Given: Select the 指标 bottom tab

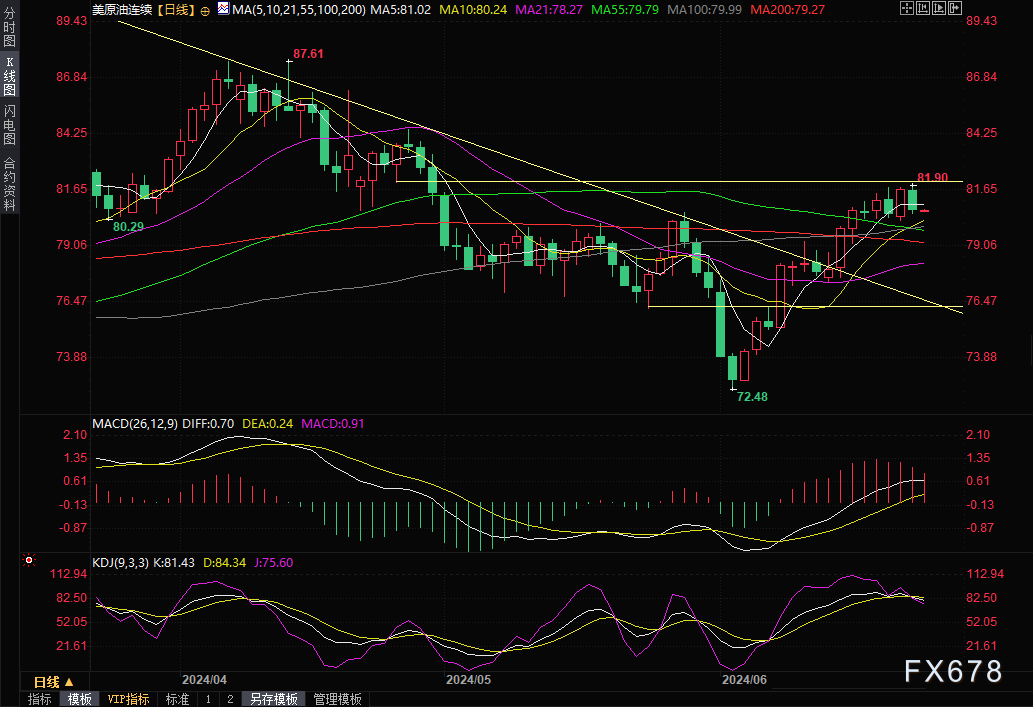Looking at the screenshot, I should tap(40, 699).
